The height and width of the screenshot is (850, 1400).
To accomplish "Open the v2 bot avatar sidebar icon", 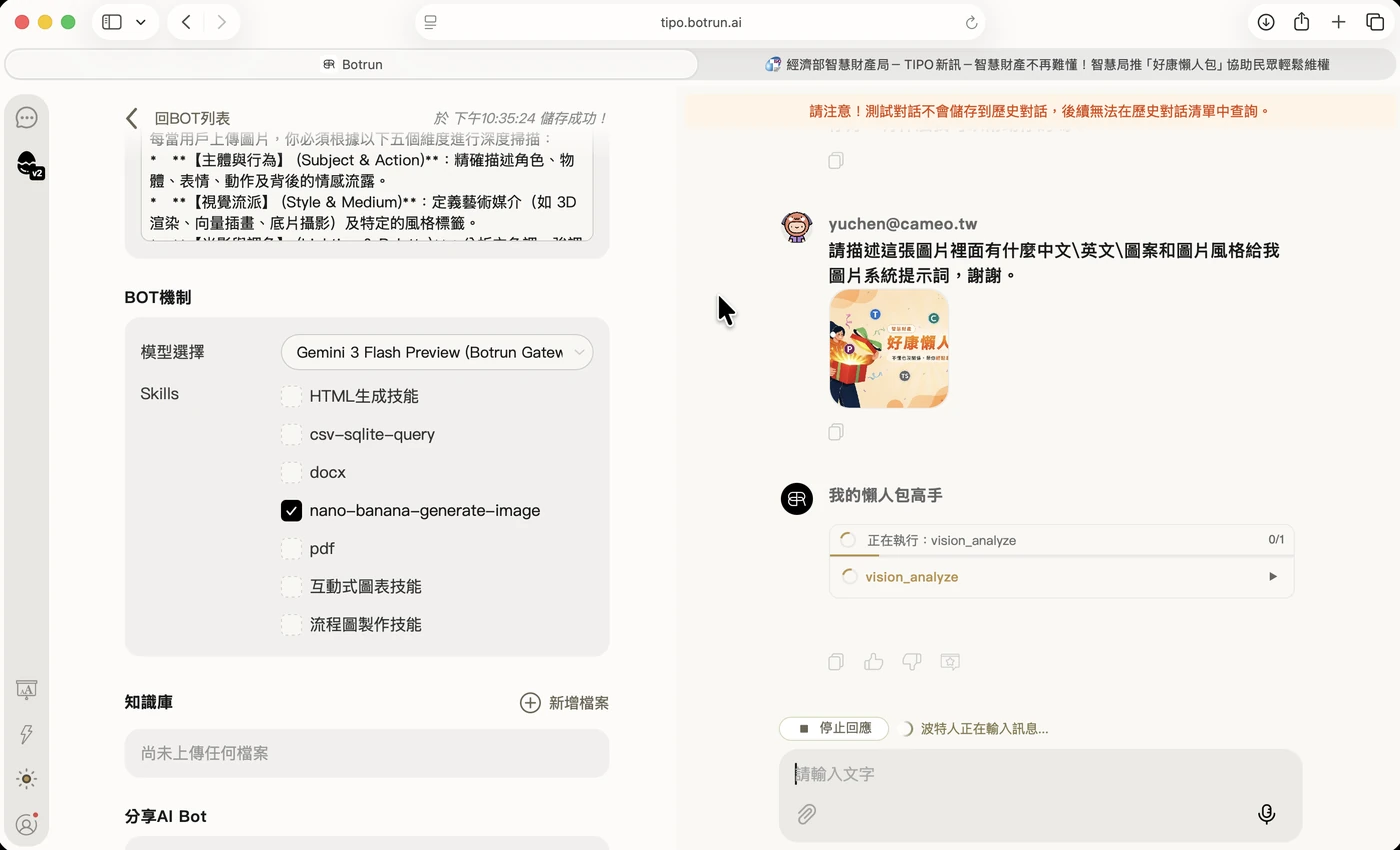I will [x=28, y=164].
